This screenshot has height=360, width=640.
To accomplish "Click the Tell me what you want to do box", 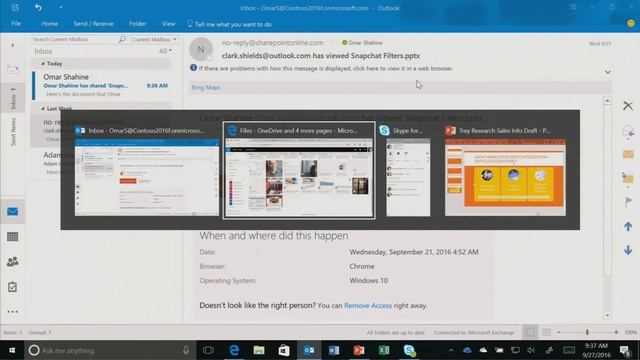I will (x=229, y=24).
